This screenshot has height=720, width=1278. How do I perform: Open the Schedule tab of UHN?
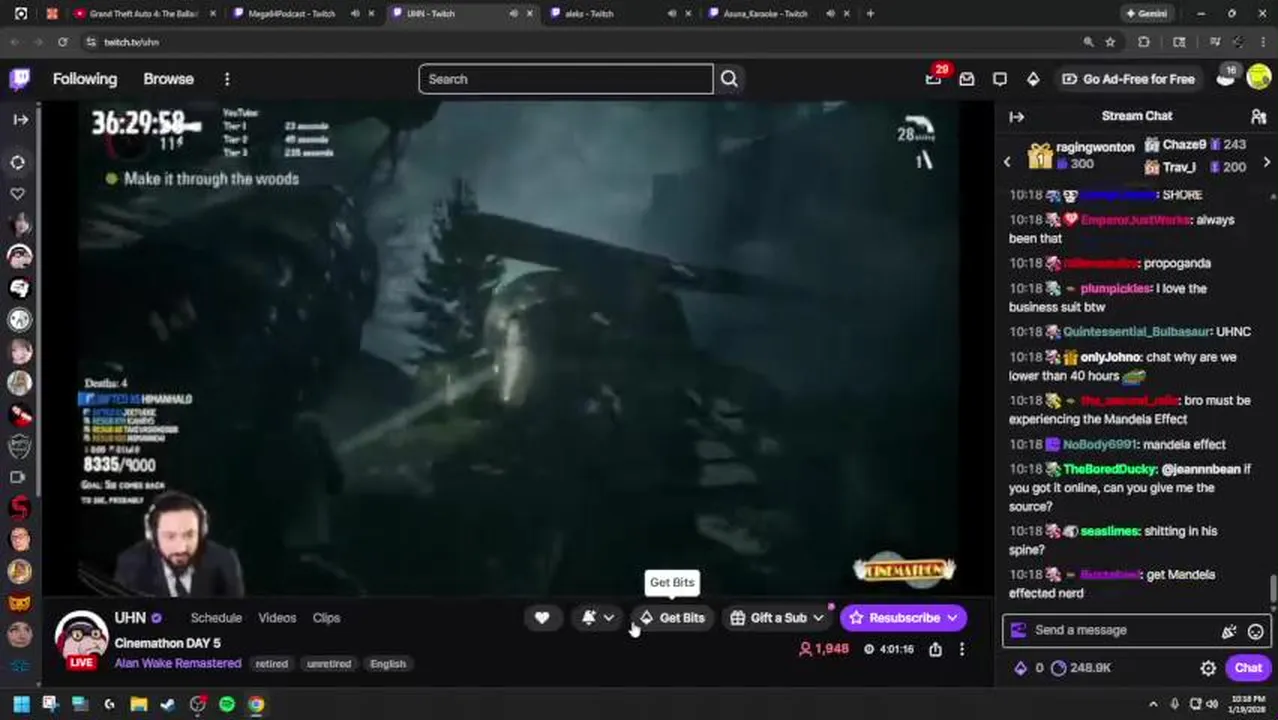[x=216, y=618]
